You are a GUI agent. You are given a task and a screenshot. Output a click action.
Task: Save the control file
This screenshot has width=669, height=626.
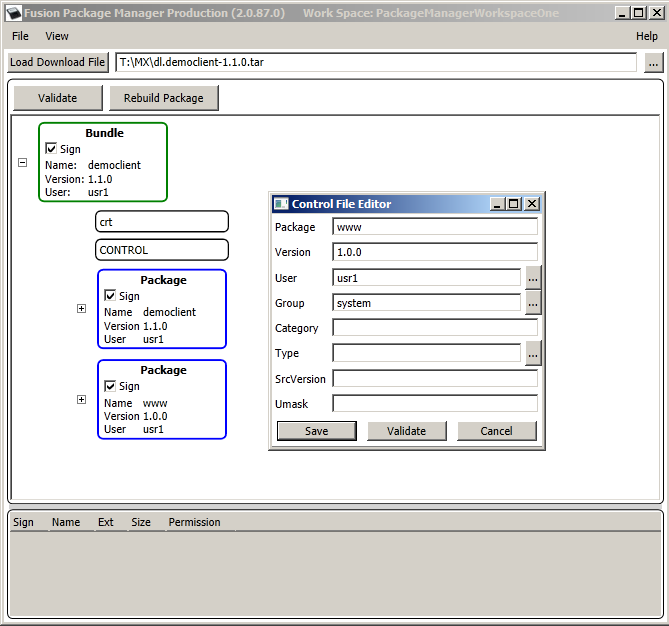(317, 431)
